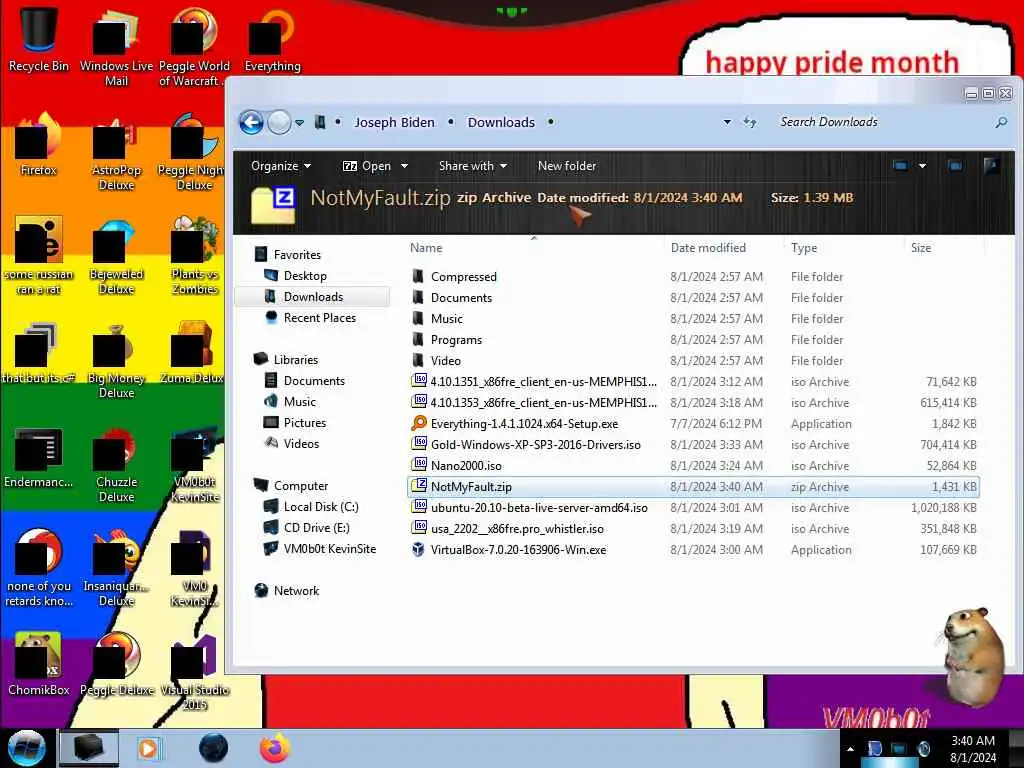1024x768 pixels.
Task: Open the Share with menu
Action: [473, 166]
